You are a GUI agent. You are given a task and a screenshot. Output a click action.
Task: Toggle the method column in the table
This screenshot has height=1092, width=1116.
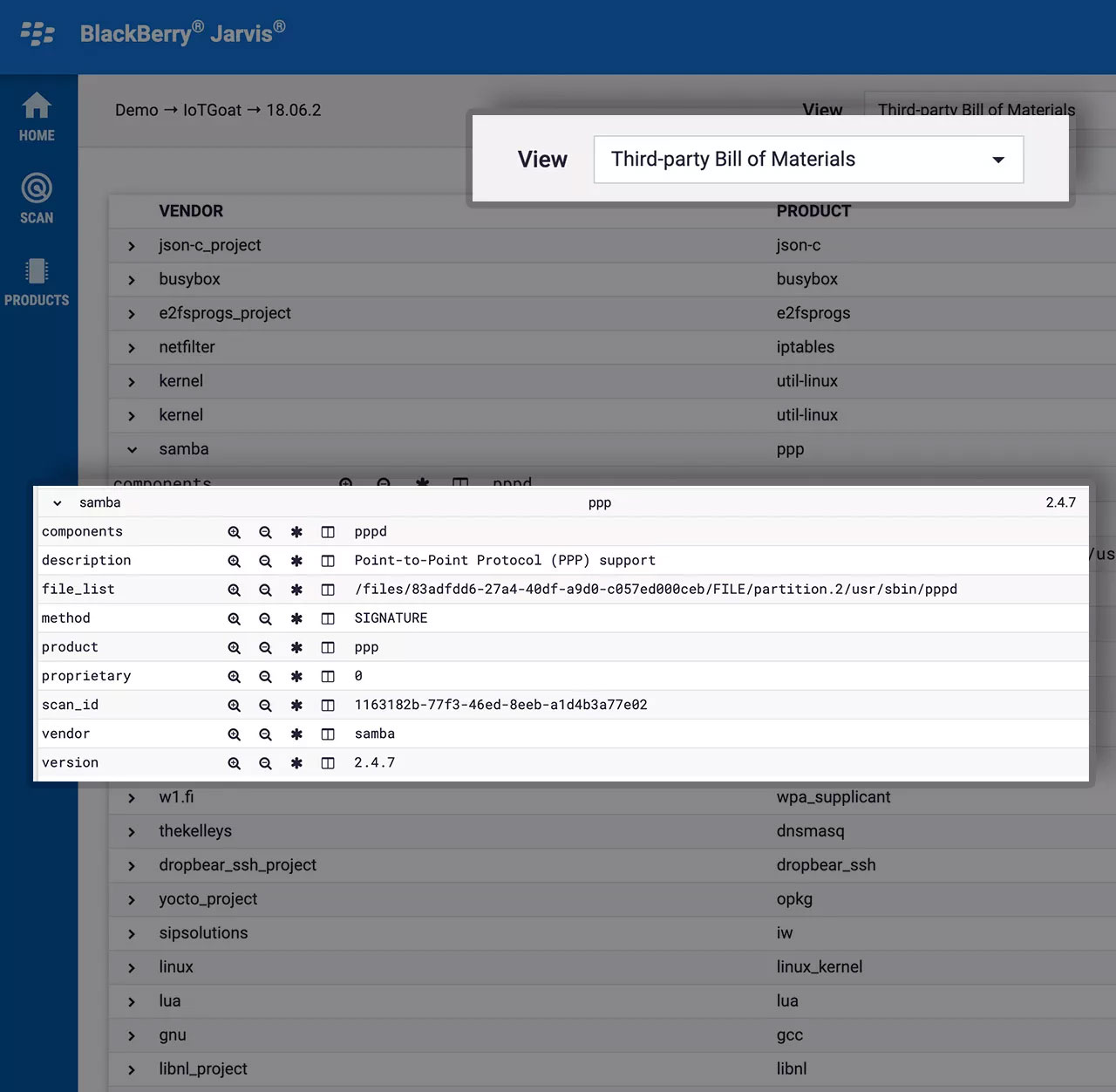[x=328, y=618]
